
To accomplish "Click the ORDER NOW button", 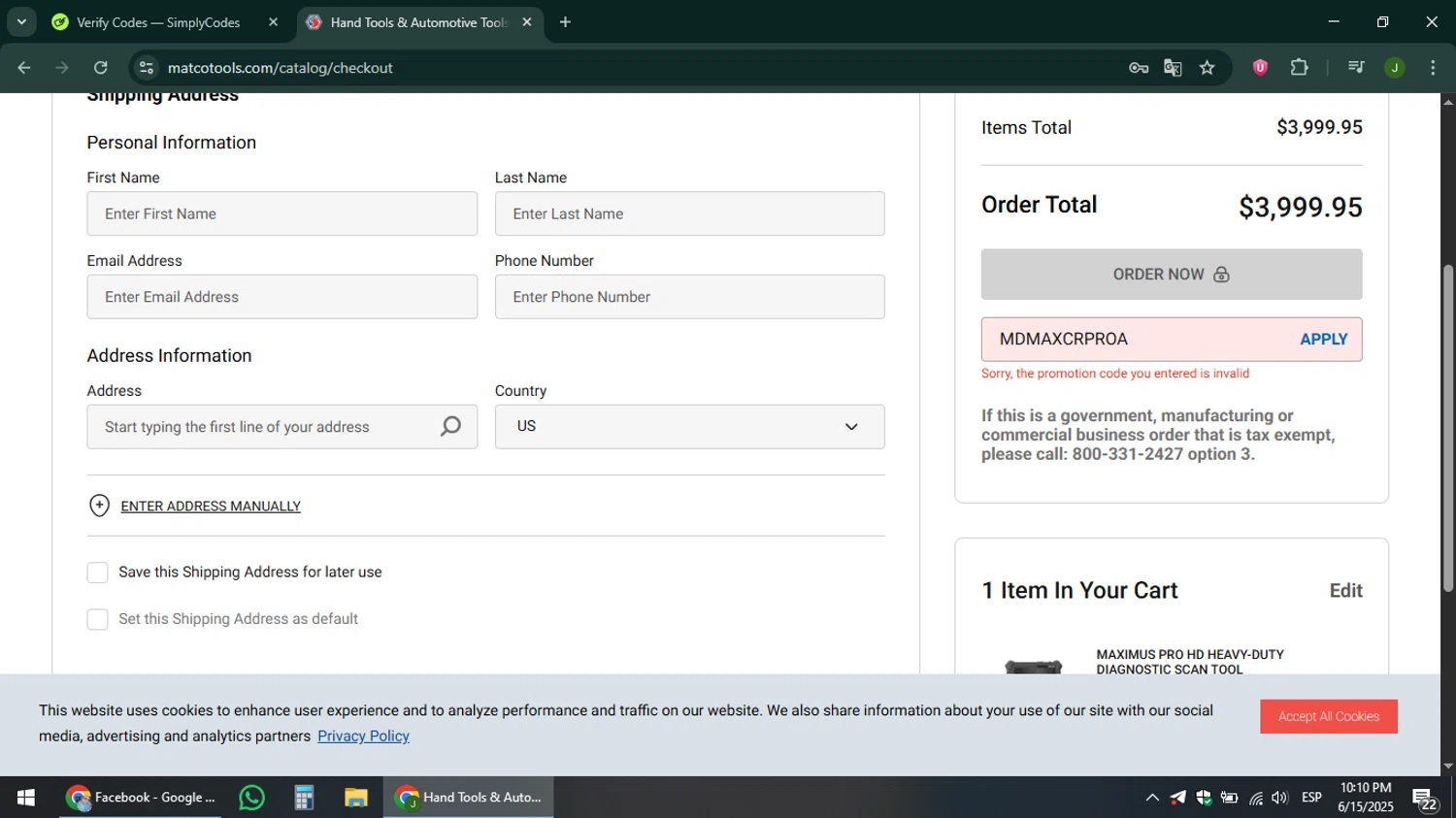I will [1172, 275].
